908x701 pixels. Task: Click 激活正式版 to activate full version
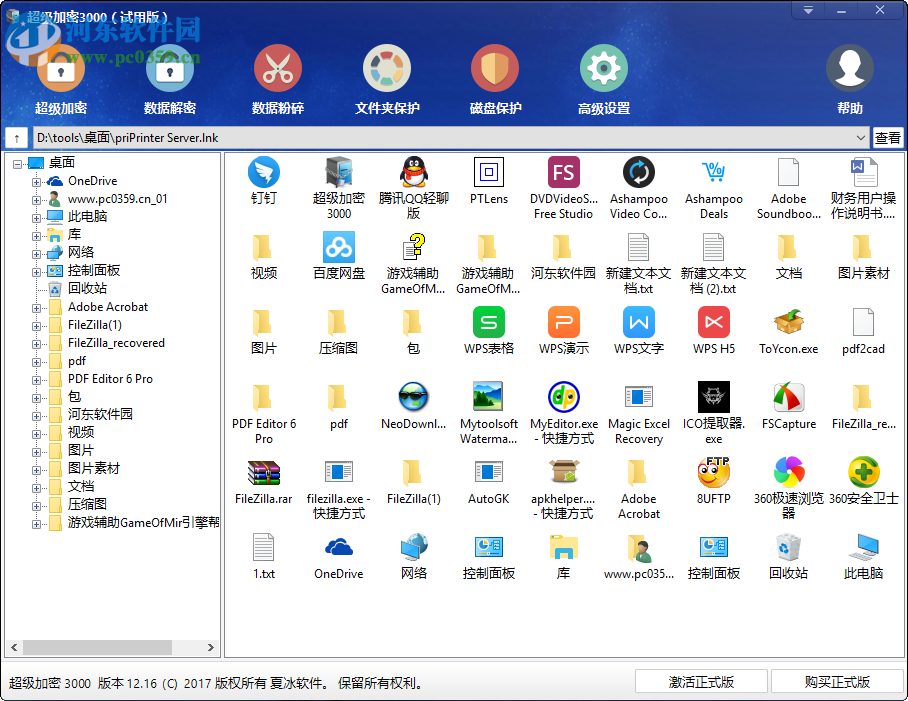[700, 681]
